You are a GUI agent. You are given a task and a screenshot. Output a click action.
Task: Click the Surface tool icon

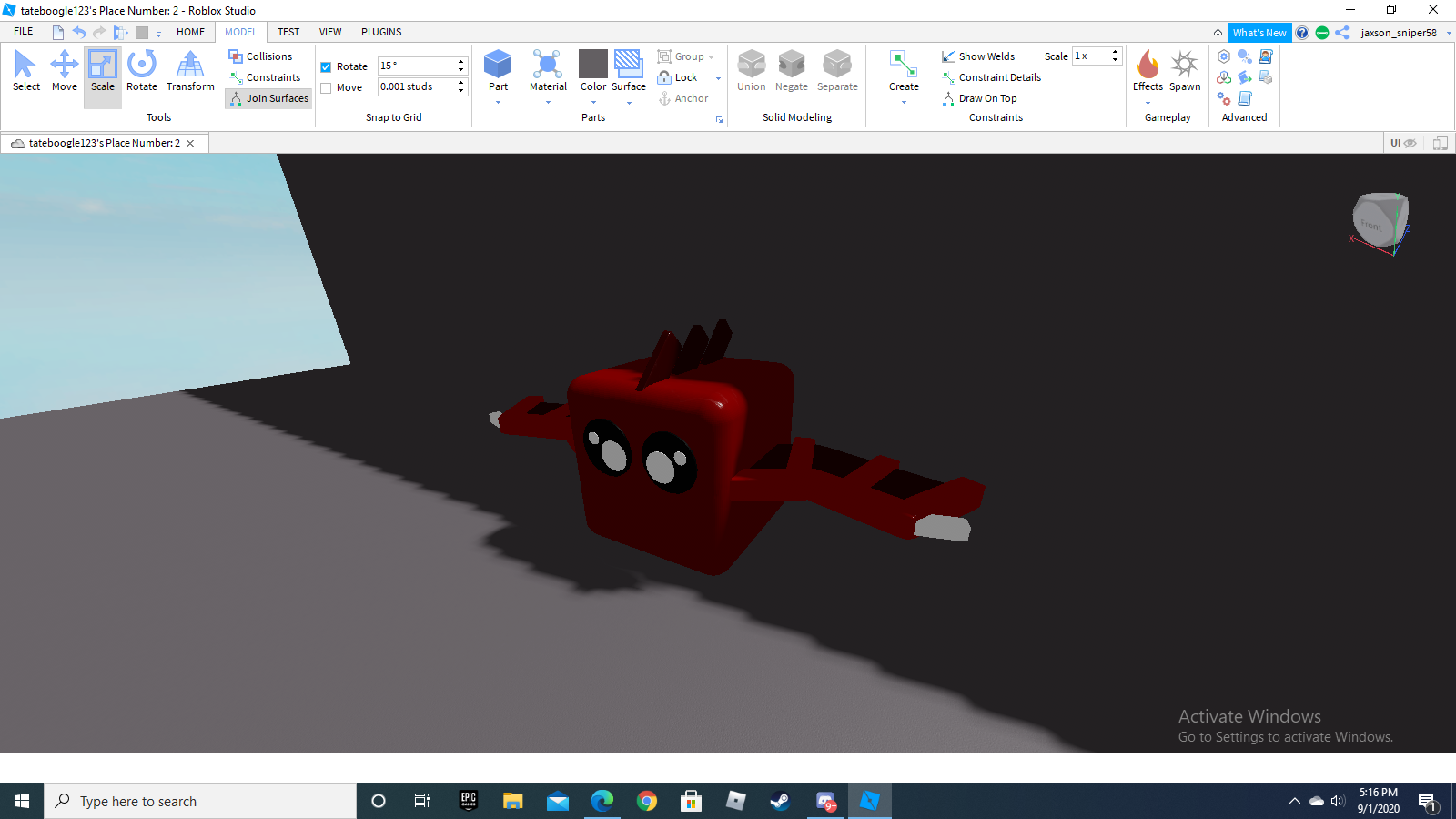point(628,64)
